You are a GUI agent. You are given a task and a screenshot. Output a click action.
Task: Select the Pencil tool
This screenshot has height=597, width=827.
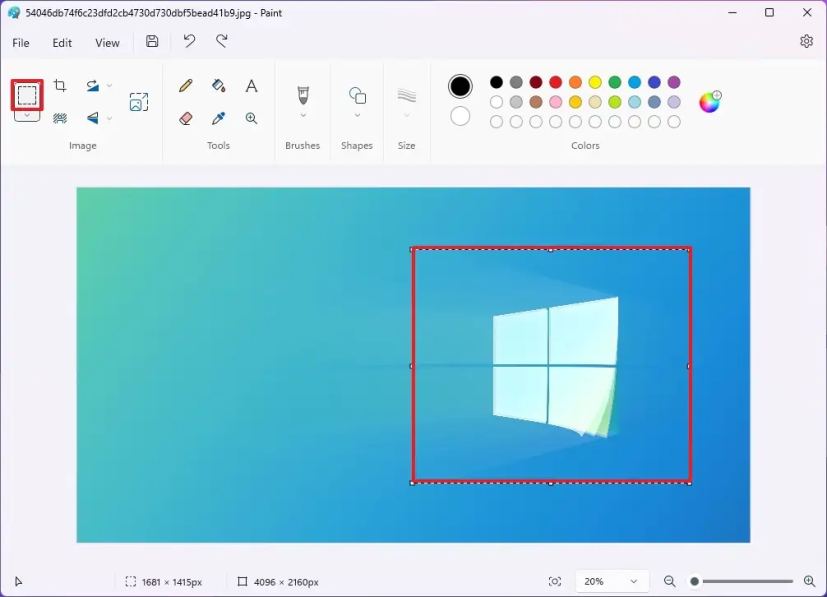[x=185, y=86]
